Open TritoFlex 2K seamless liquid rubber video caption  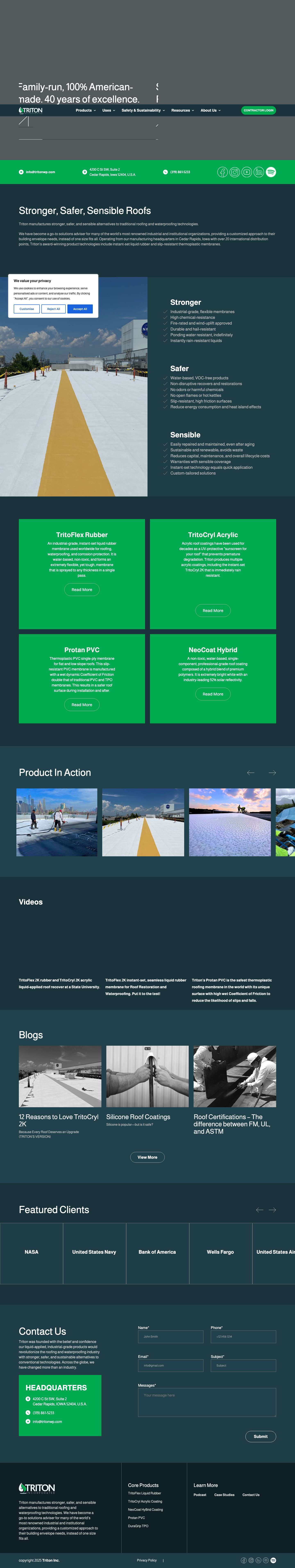click(x=146, y=987)
